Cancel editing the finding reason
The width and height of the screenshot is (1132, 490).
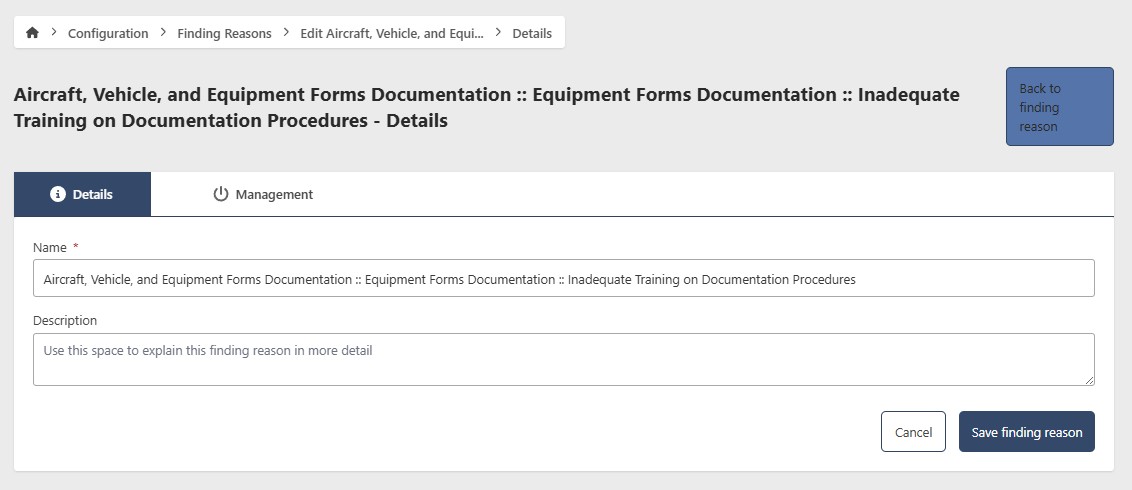click(912, 432)
